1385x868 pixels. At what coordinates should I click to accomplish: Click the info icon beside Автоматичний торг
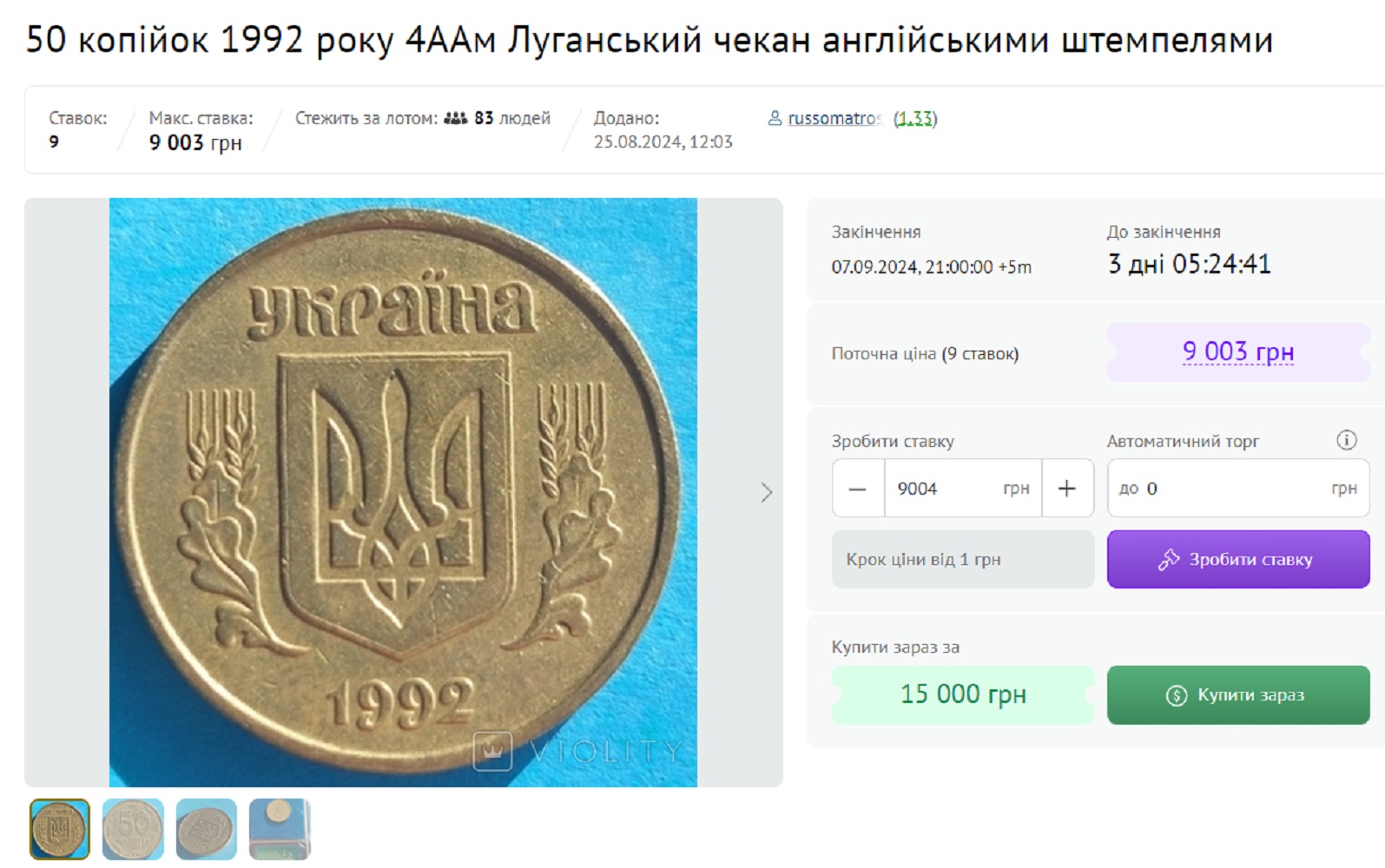(1346, 440)
